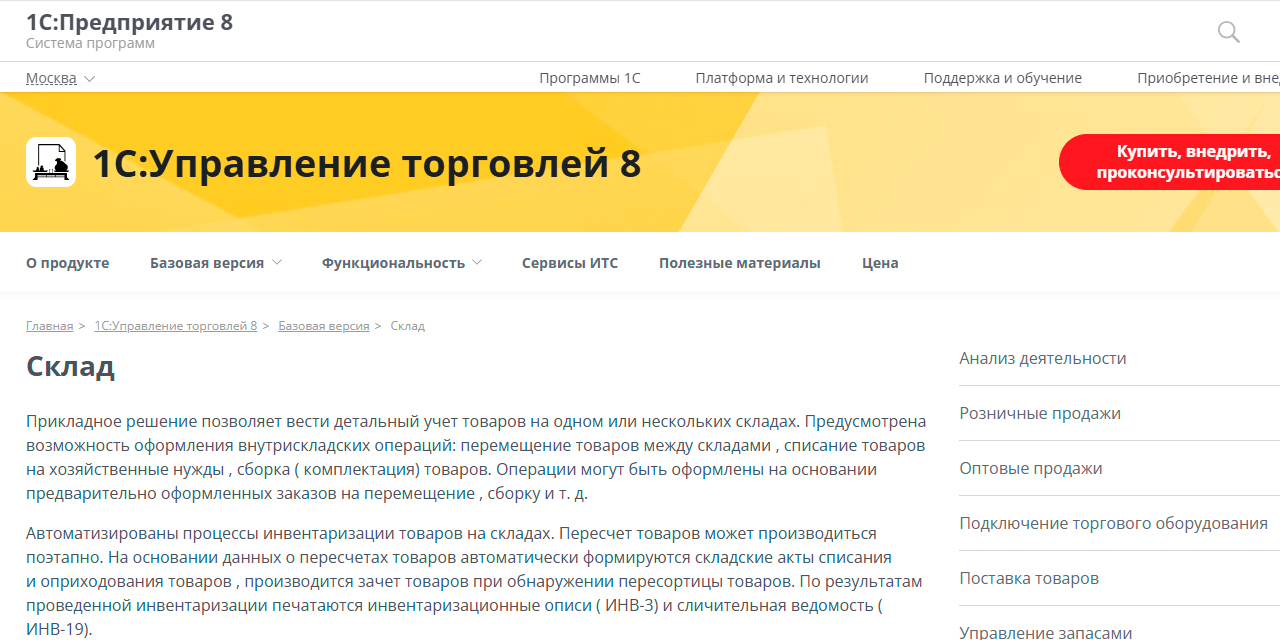The image size is (1280, 640).
Task: Expand the Базовая версия dropdown arrow
Action: [277, 262]
